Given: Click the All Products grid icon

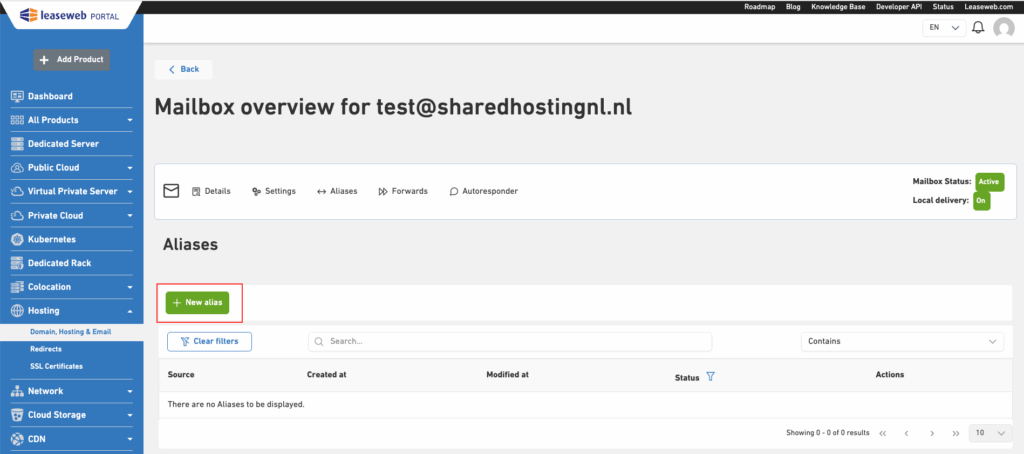Looking at the screenshot, I should (18, 120).
